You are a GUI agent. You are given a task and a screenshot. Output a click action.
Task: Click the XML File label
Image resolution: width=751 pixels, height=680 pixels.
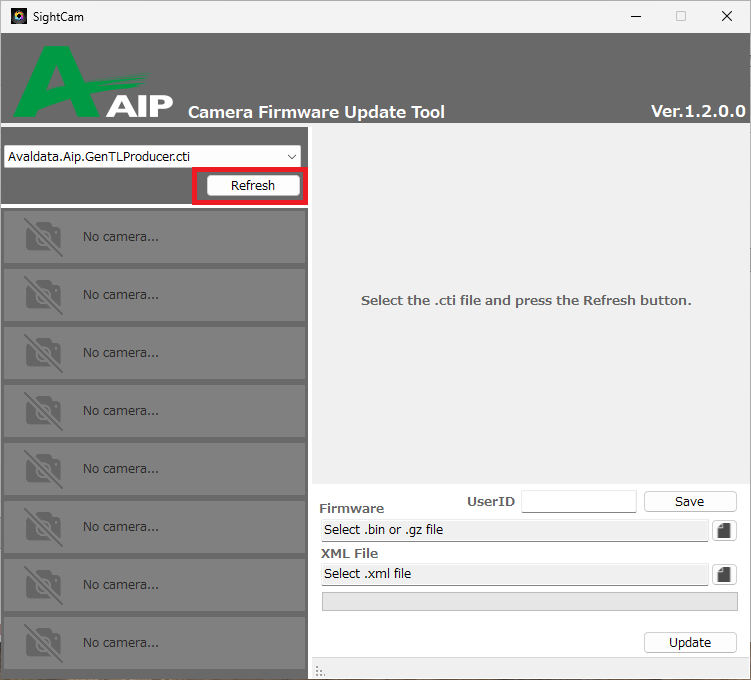click(x=349, y=553)
